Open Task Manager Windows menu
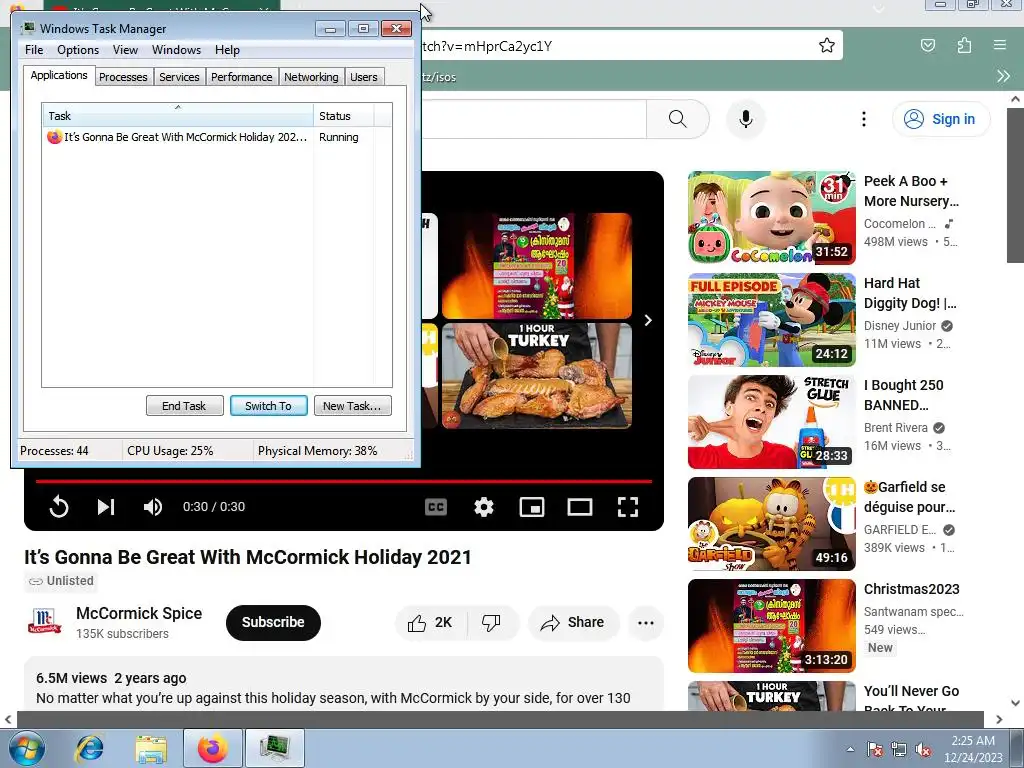The image size is (1024, 768). pos(176,50)
